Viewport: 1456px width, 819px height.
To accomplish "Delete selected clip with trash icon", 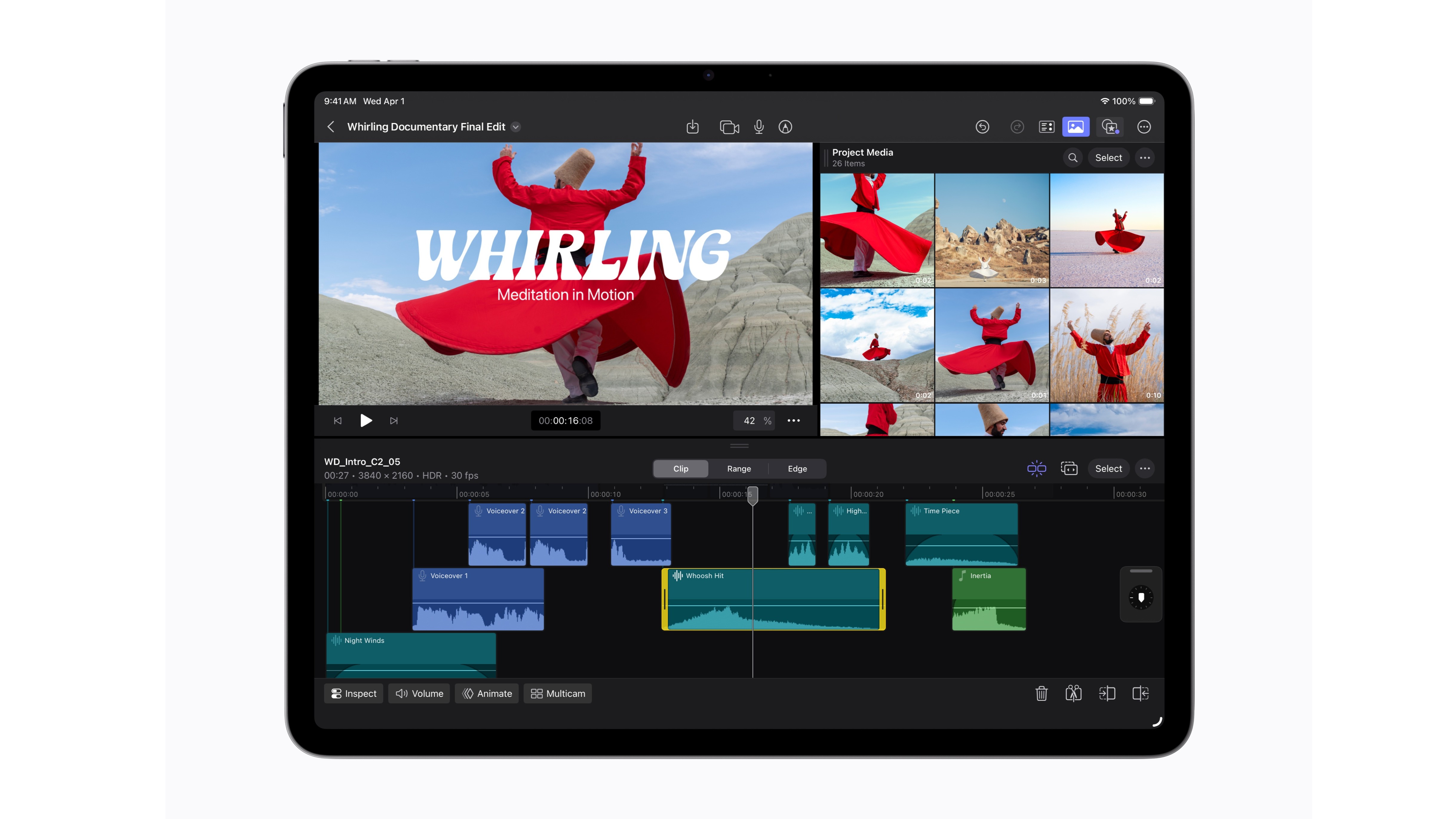I will [1041, 694].
